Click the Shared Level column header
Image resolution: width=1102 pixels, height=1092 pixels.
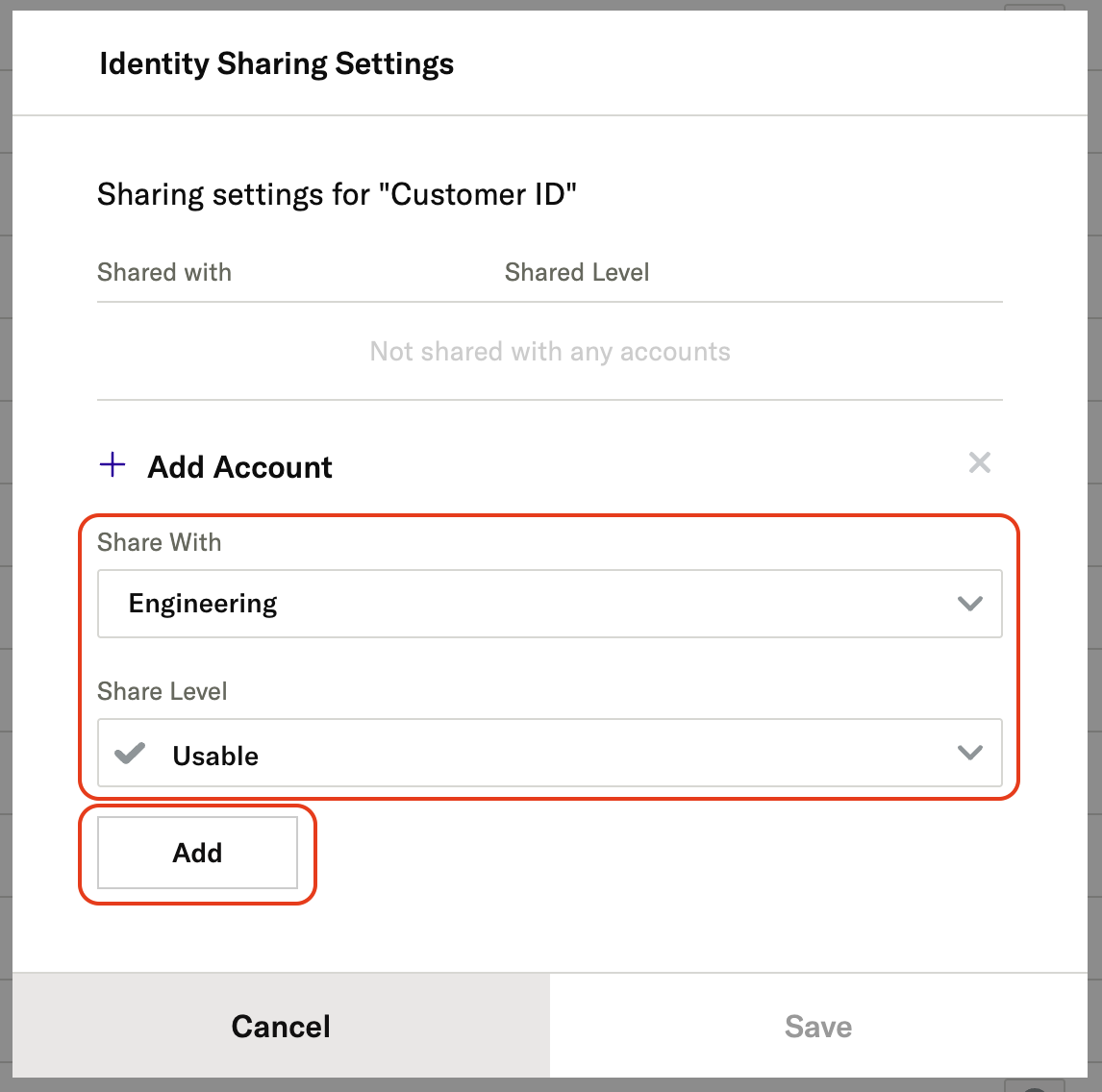(x=577, y=272)
